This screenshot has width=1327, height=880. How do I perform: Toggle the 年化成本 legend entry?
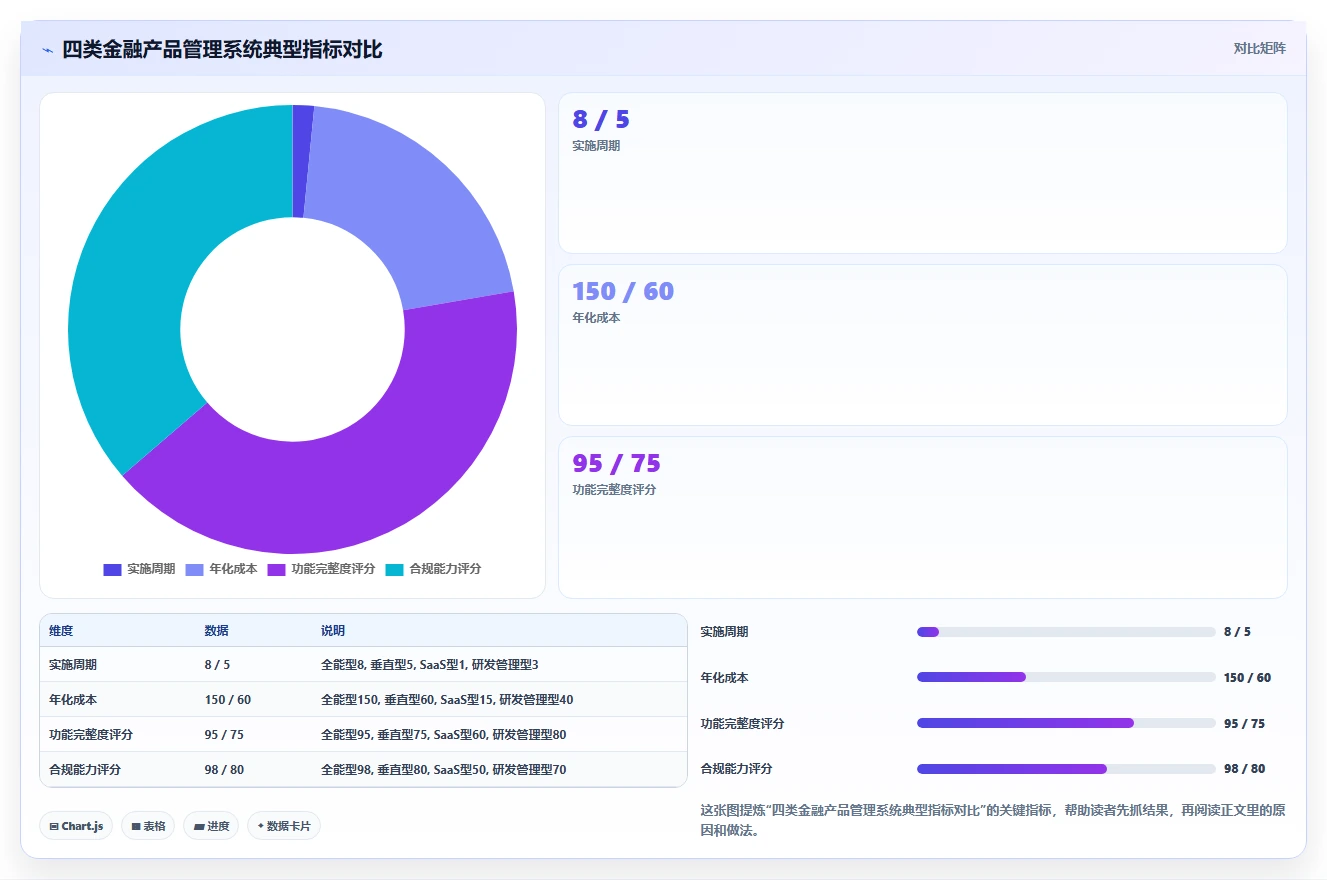[221, 569]
